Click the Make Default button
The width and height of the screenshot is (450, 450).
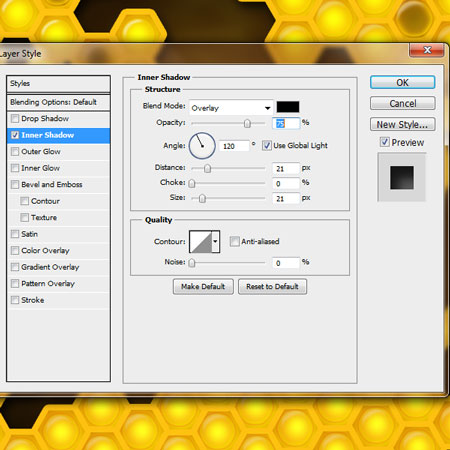[x=203, y=287]
